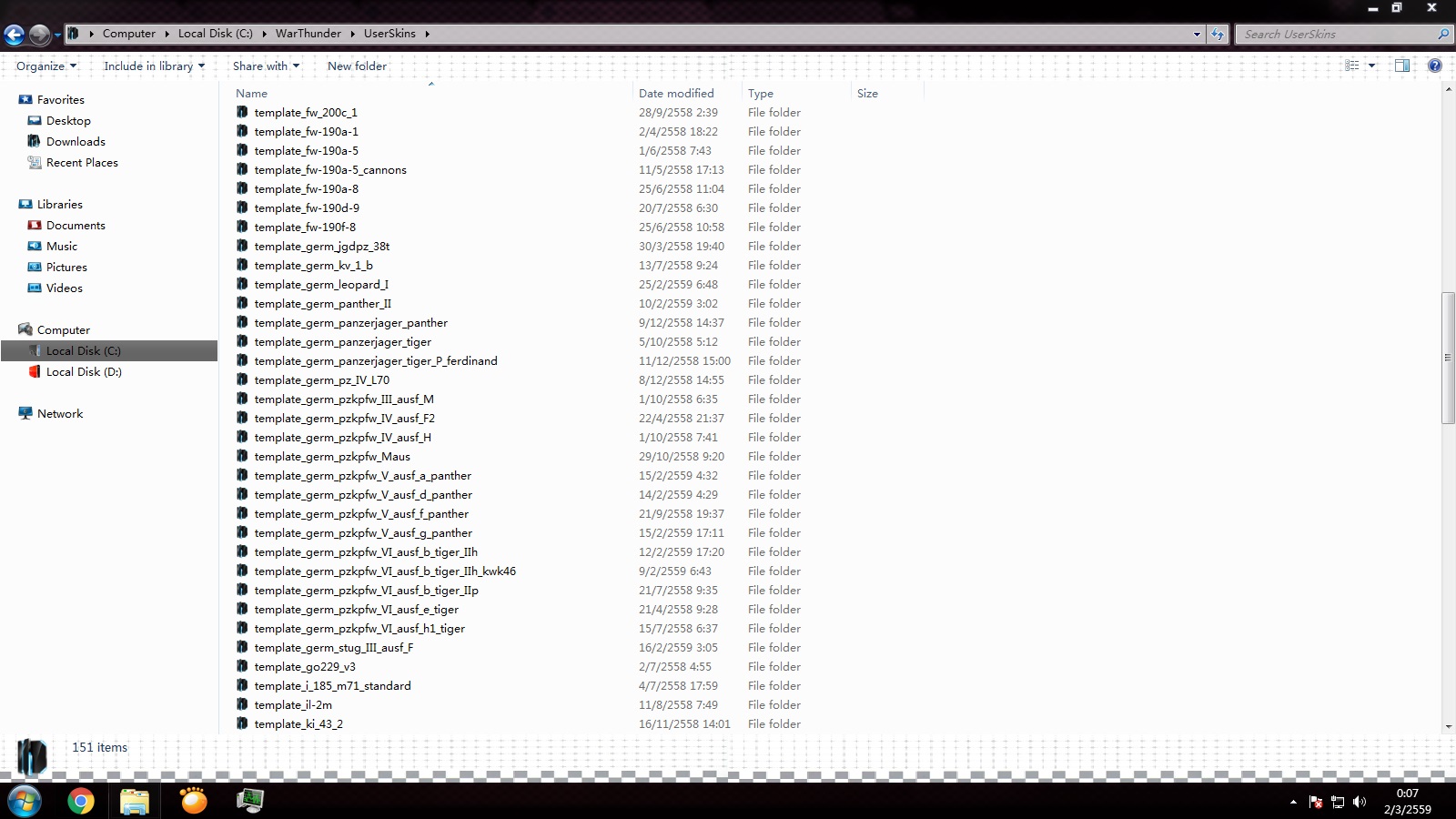Viewport: 1456px width, 819px height.
Task: Click the vertical scrollbar thumb
Action: click(1448, 358)
